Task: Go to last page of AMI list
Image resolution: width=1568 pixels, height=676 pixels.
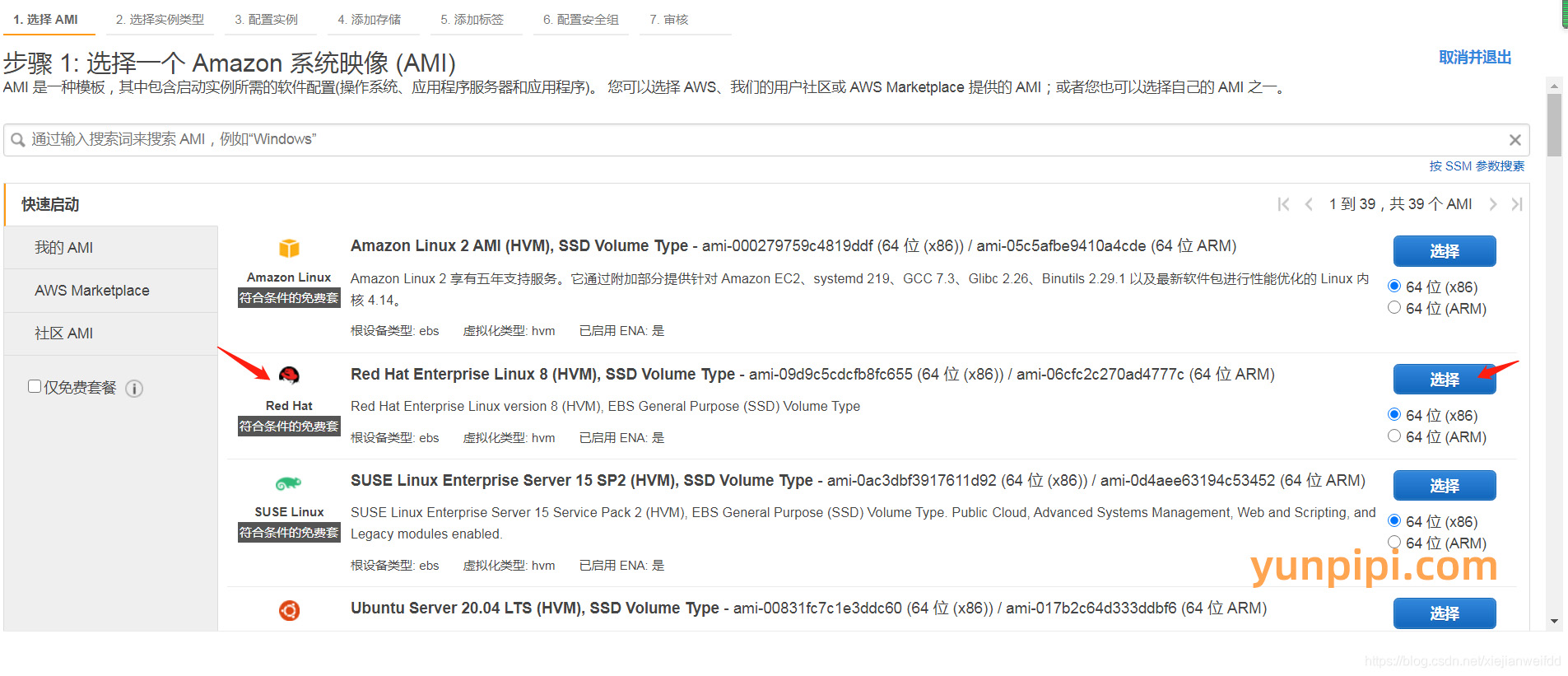Action: [x=1517, y=204]
